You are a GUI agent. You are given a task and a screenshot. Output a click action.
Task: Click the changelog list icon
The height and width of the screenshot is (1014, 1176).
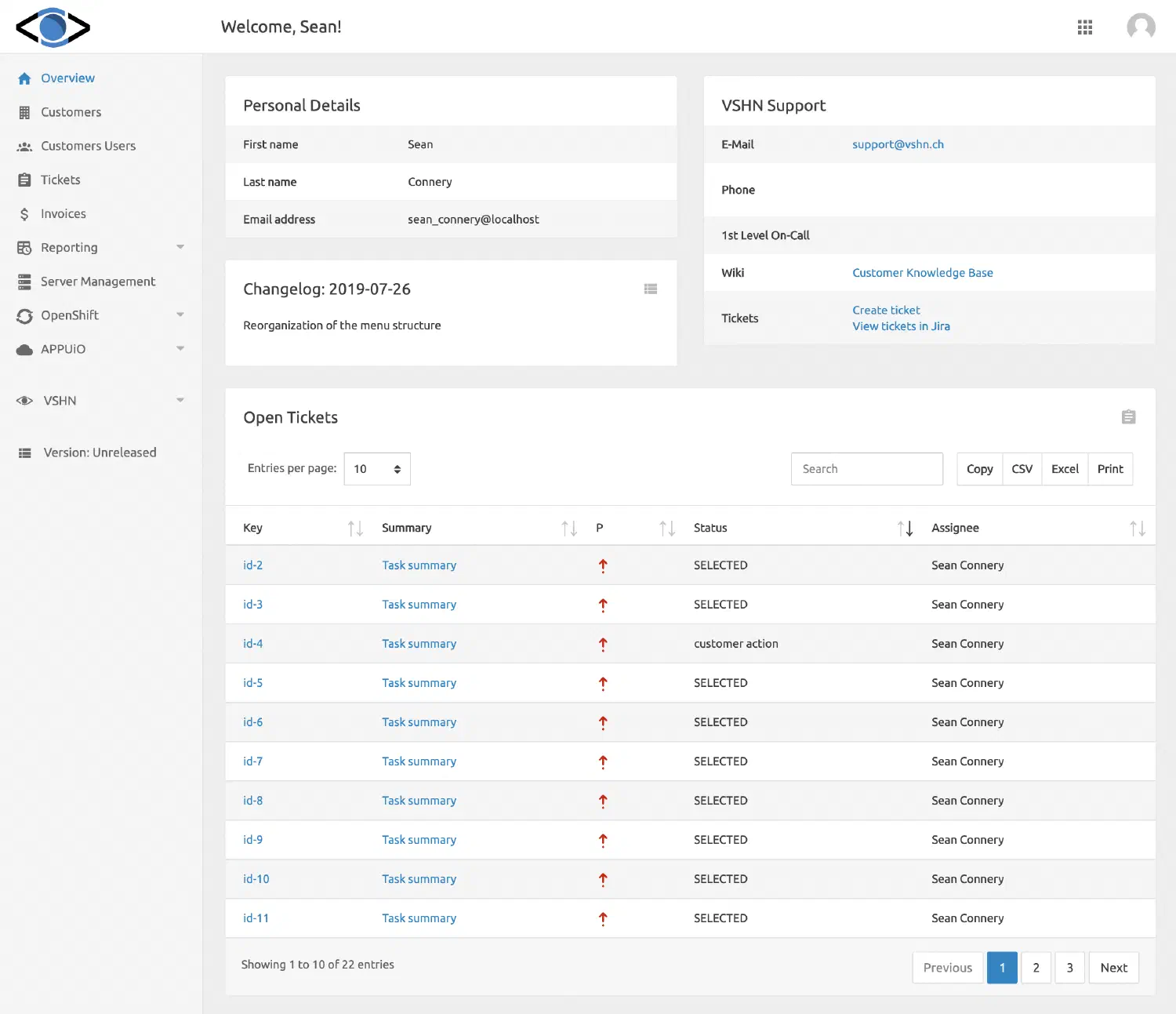pos(651,289)
